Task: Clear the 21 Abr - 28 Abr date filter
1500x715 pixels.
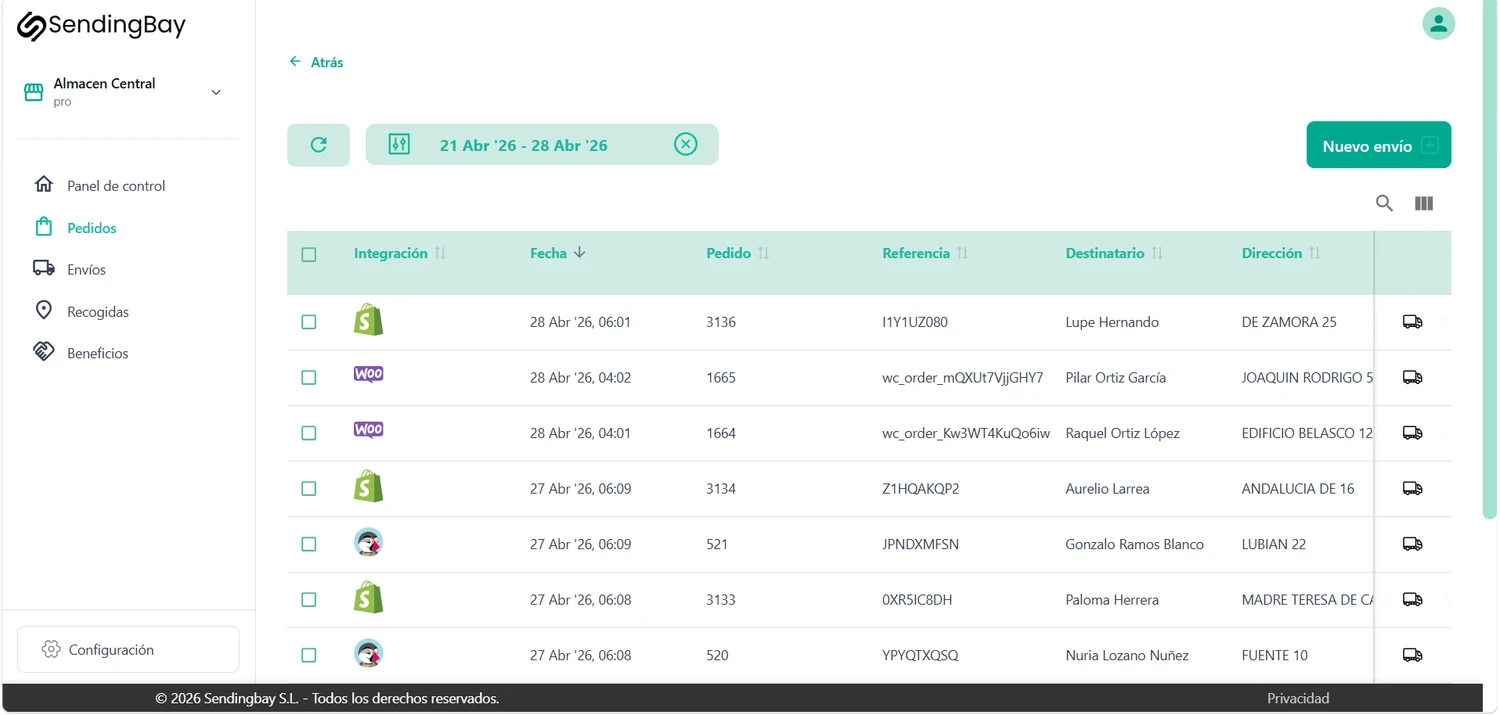Action: pyautogui.click(x=685, y=144)
